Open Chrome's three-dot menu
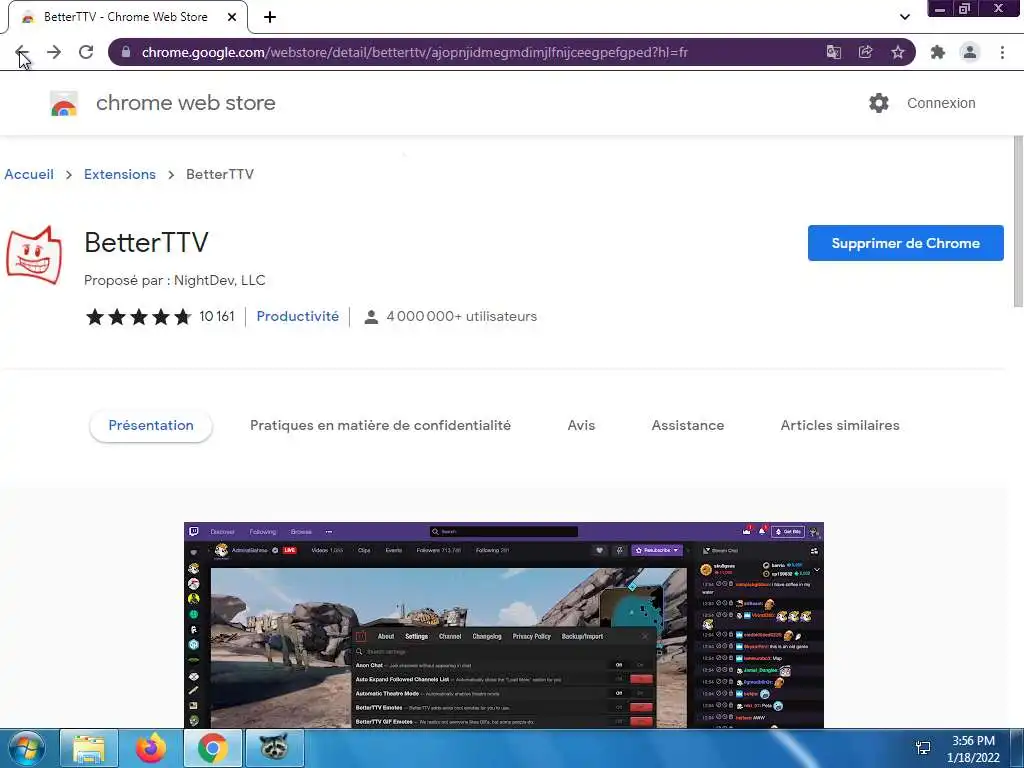 coord(1002,52)
